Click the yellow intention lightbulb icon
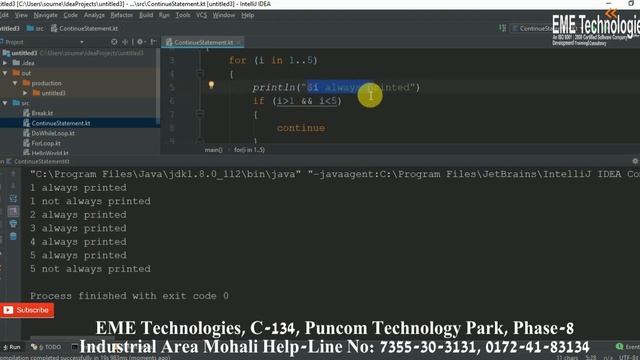 (x=211, y=85)
